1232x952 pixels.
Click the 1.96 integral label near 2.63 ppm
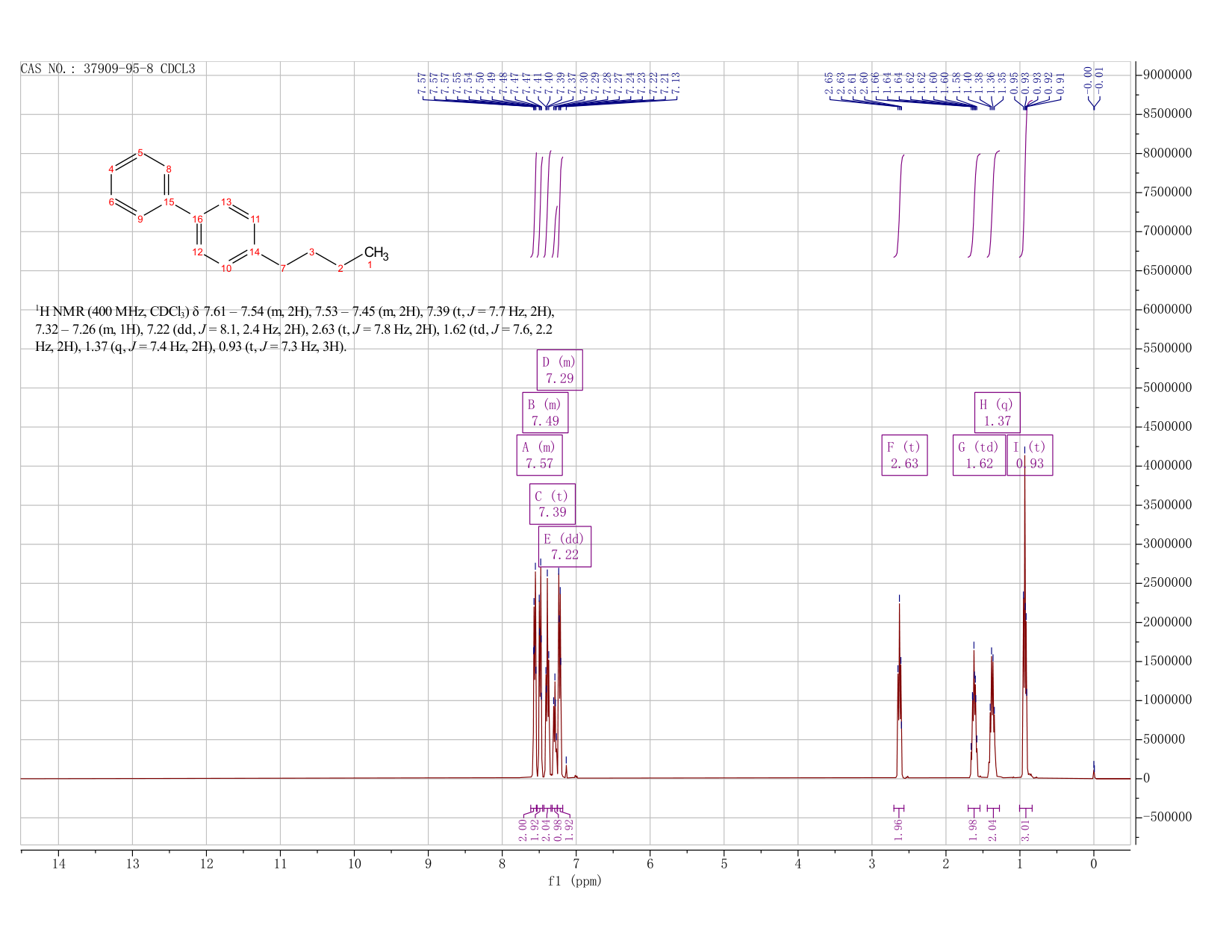pos(898,830)
